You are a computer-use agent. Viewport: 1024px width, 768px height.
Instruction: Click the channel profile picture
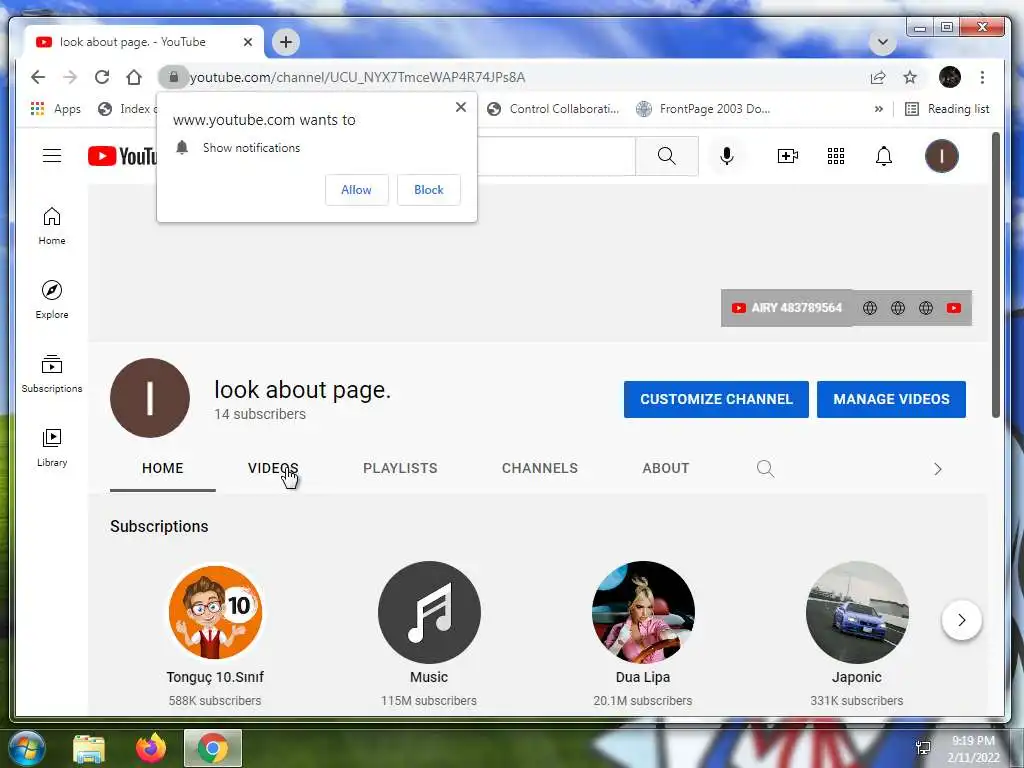point(150,398)
